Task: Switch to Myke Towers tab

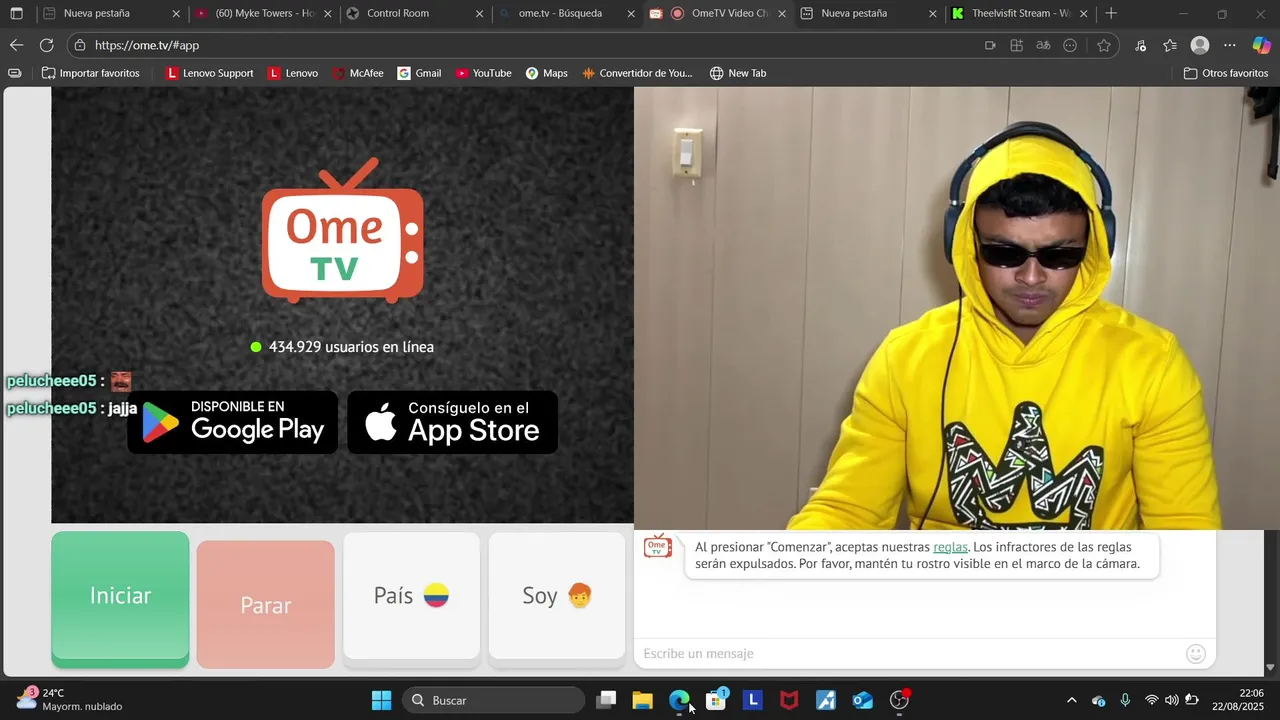Action: point(263,14)
